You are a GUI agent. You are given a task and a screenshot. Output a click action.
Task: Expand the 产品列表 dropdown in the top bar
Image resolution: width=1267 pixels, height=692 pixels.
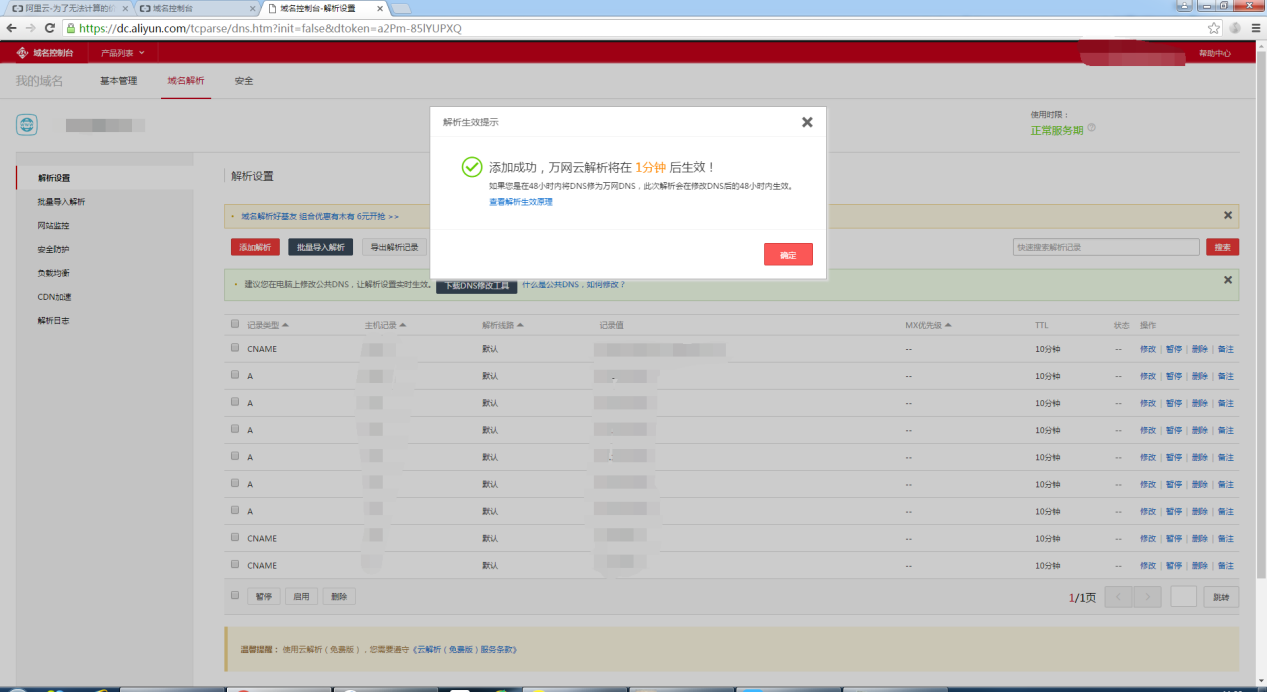[122, 53]
